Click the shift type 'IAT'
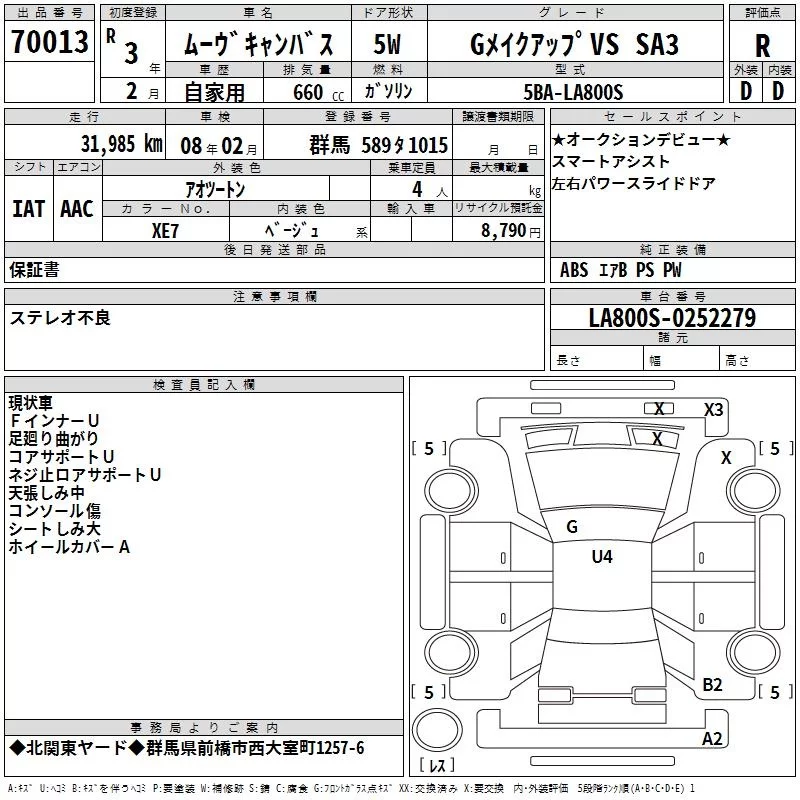800x800 pixels. [x=28, y=209]
